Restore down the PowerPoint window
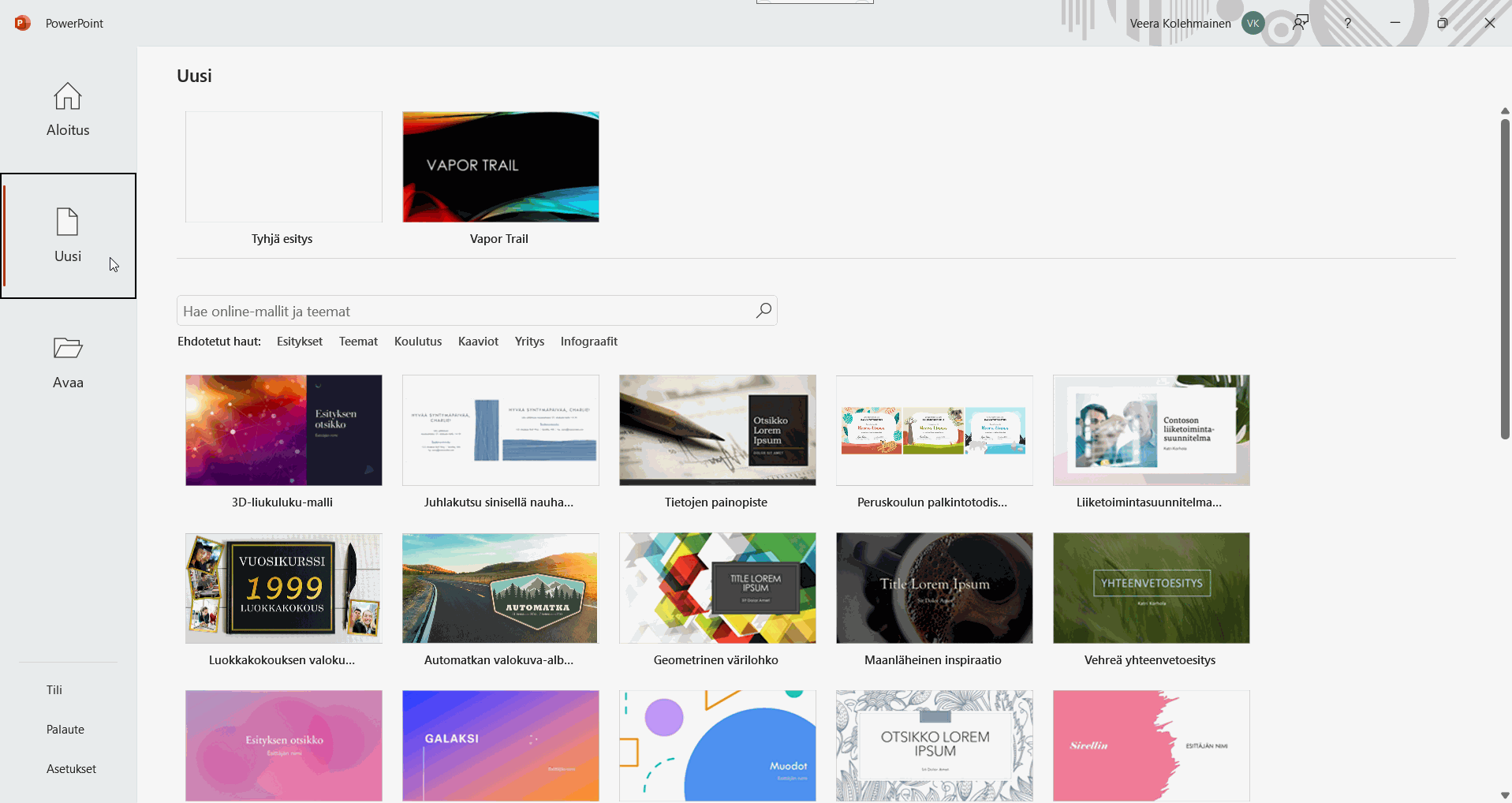1512x803 pixels. [1443, 23]
